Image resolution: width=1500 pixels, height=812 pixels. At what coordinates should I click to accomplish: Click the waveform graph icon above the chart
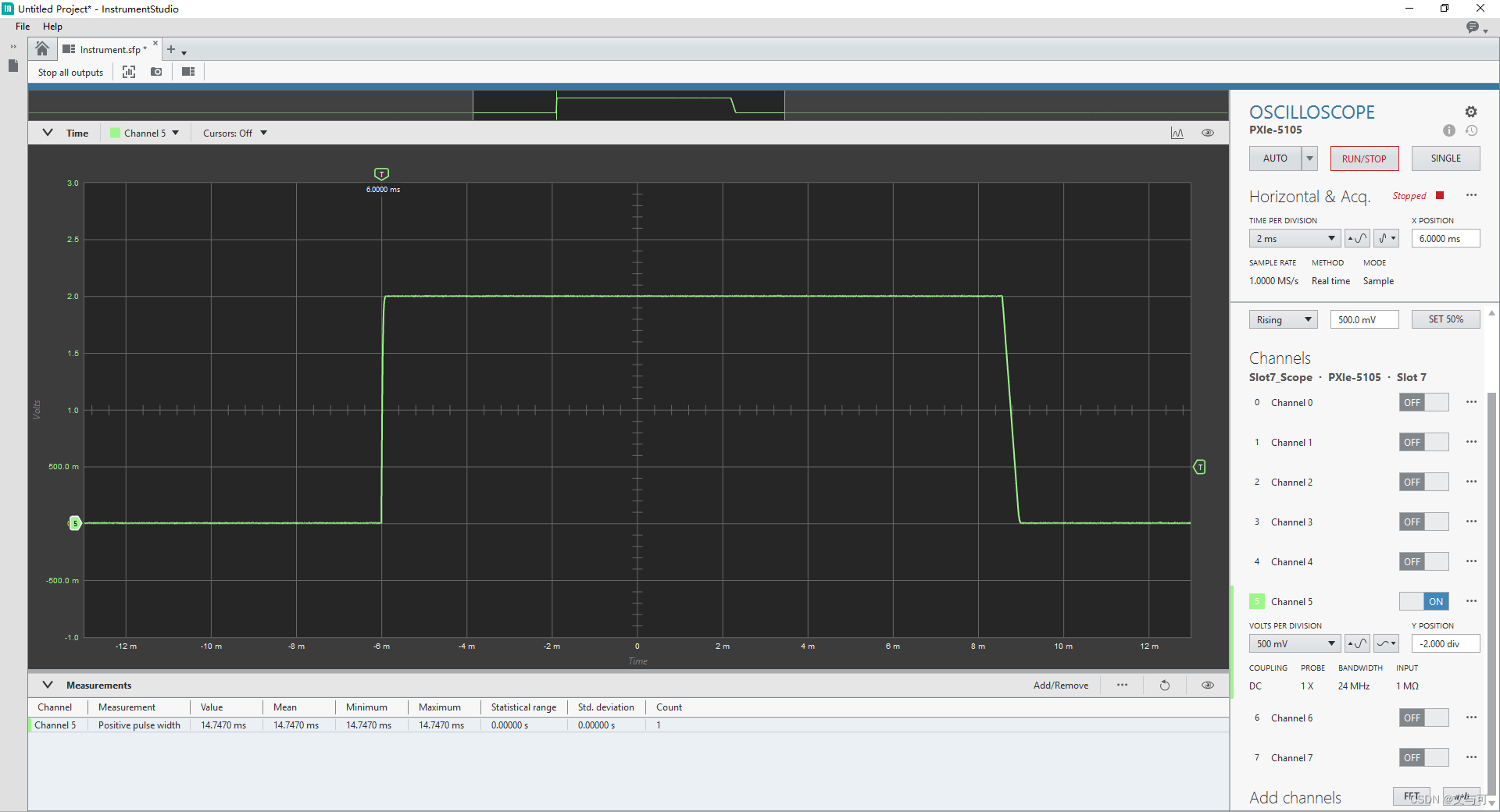[x=1177, y=133]
